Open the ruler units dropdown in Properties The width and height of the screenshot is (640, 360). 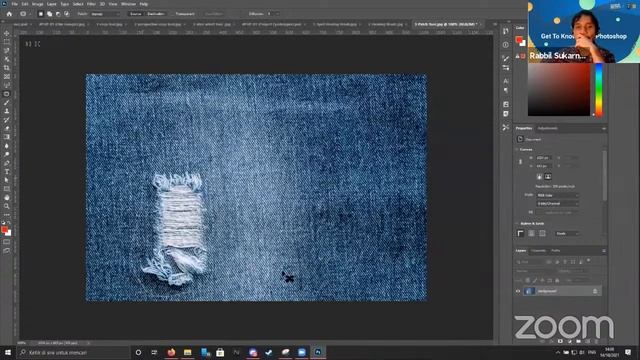click(567, 233)
